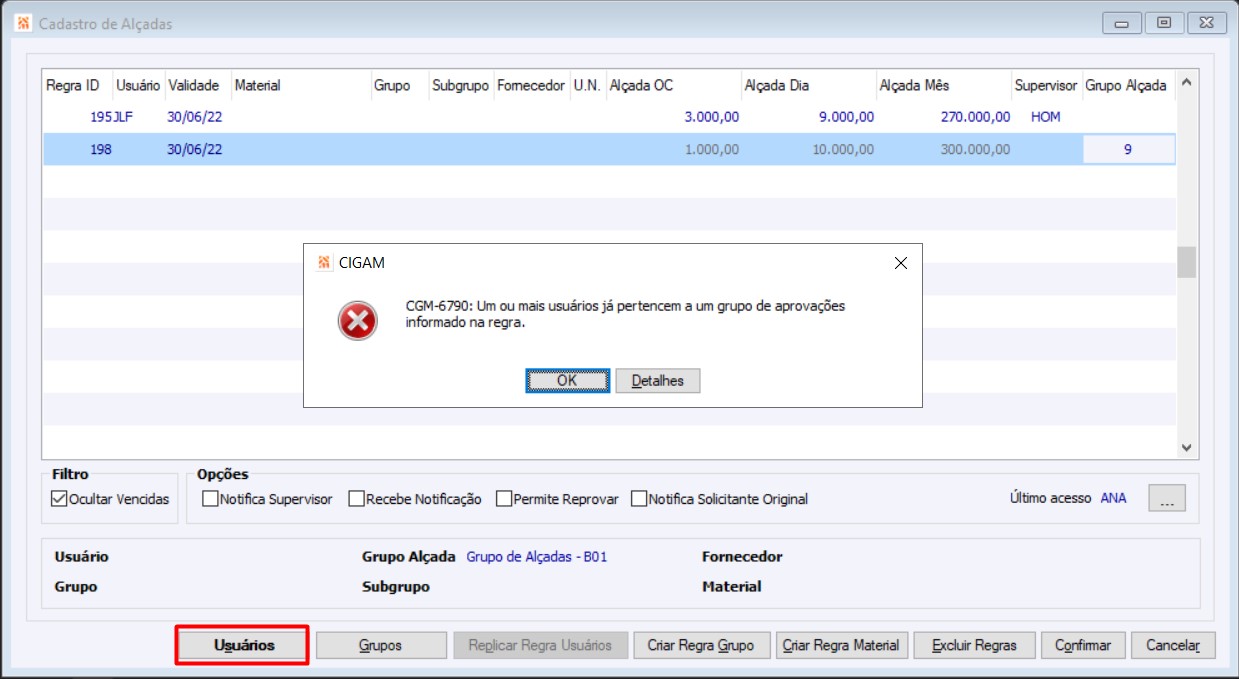1239x679 pixels.
Task: Click the Subgrupo column header
Action: click(460, 86)
